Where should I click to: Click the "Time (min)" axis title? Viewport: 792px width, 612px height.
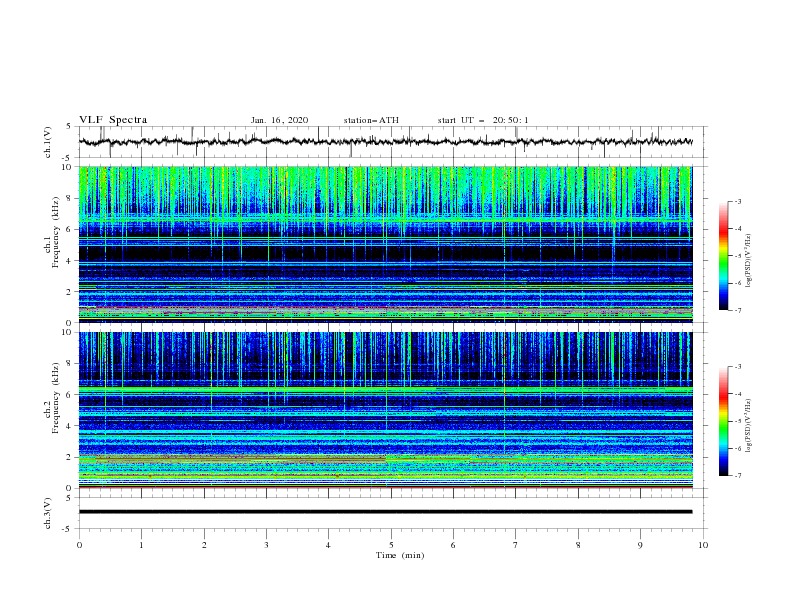pos(400,555)
